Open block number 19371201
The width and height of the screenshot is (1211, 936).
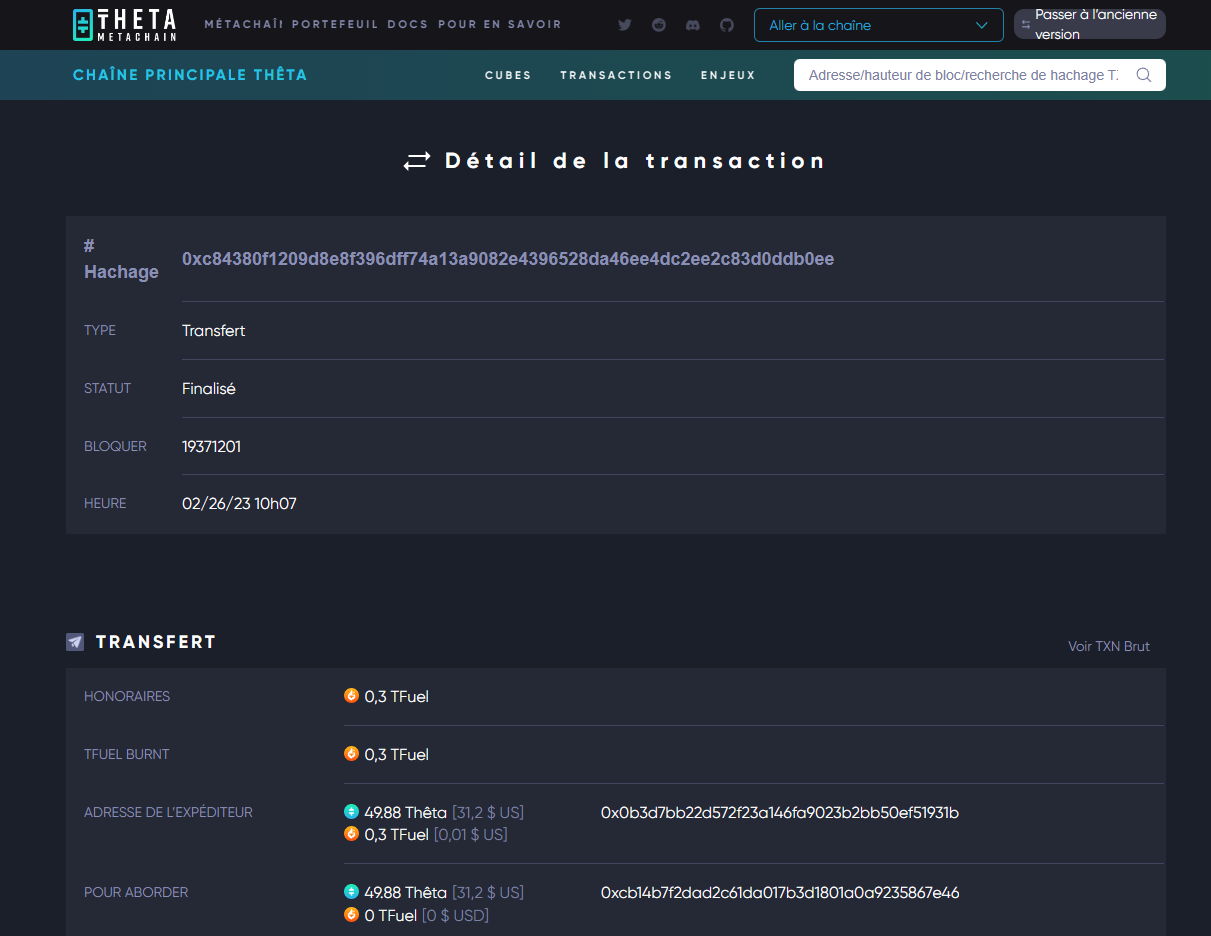(211, 446)
